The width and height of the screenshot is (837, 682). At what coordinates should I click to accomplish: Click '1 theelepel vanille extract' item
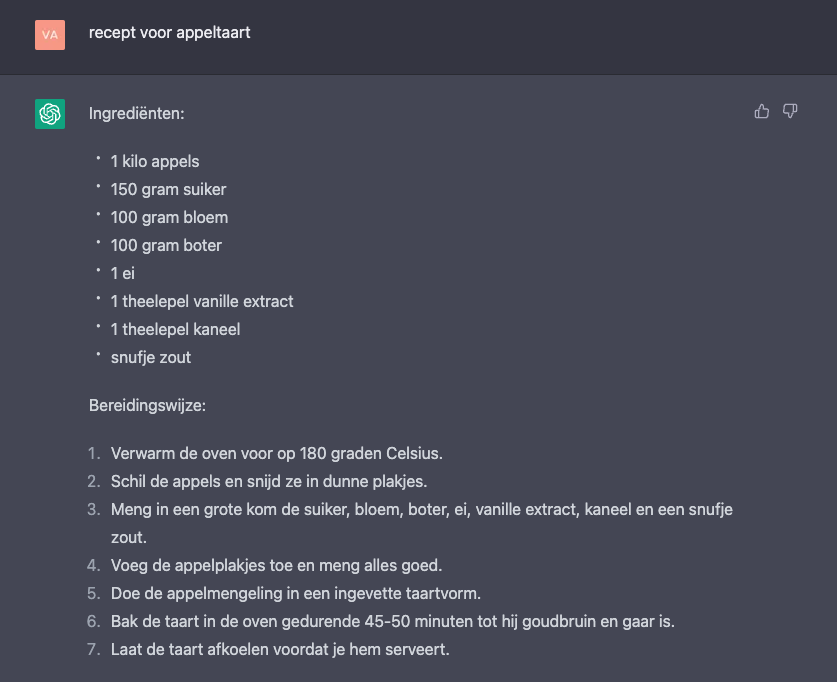(202, 301)
